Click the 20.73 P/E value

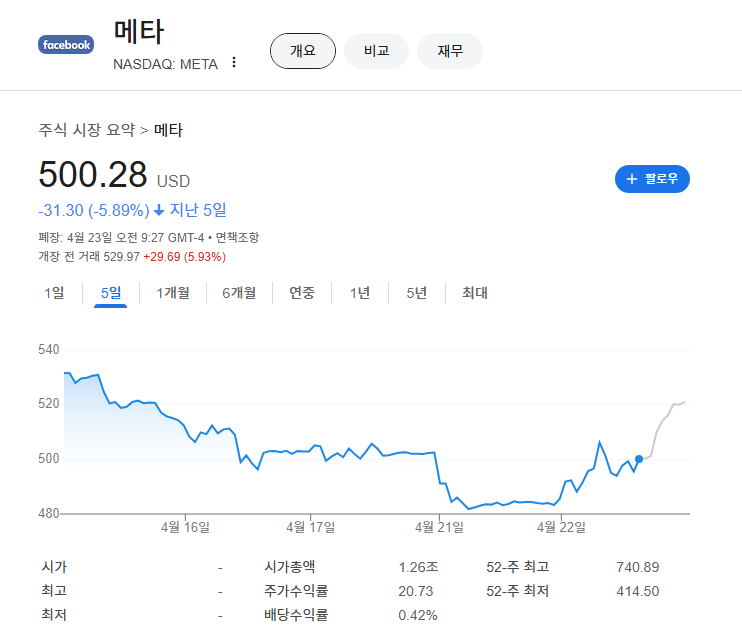coord(415,591)
